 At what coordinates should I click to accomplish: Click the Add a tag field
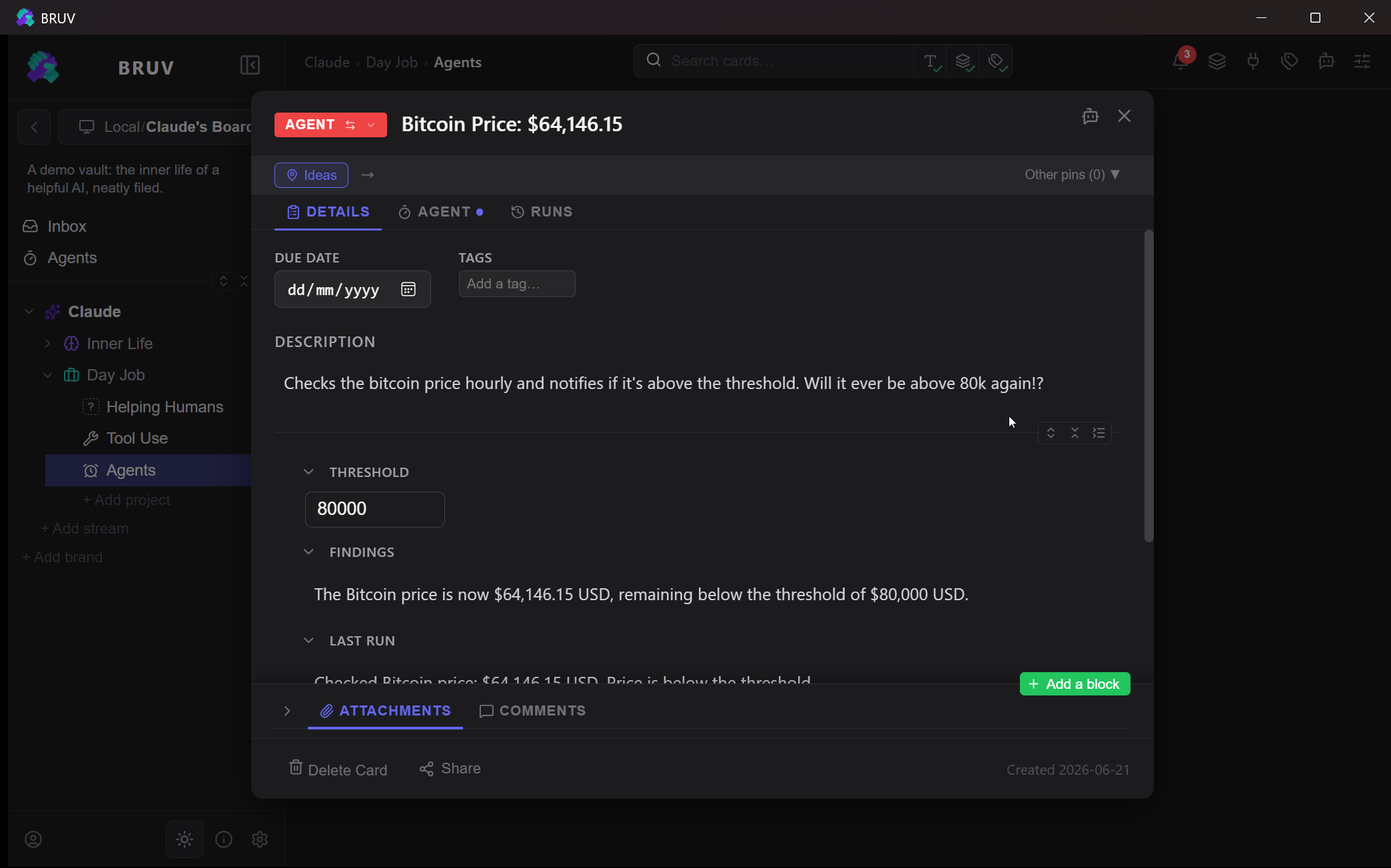[517, 284]
